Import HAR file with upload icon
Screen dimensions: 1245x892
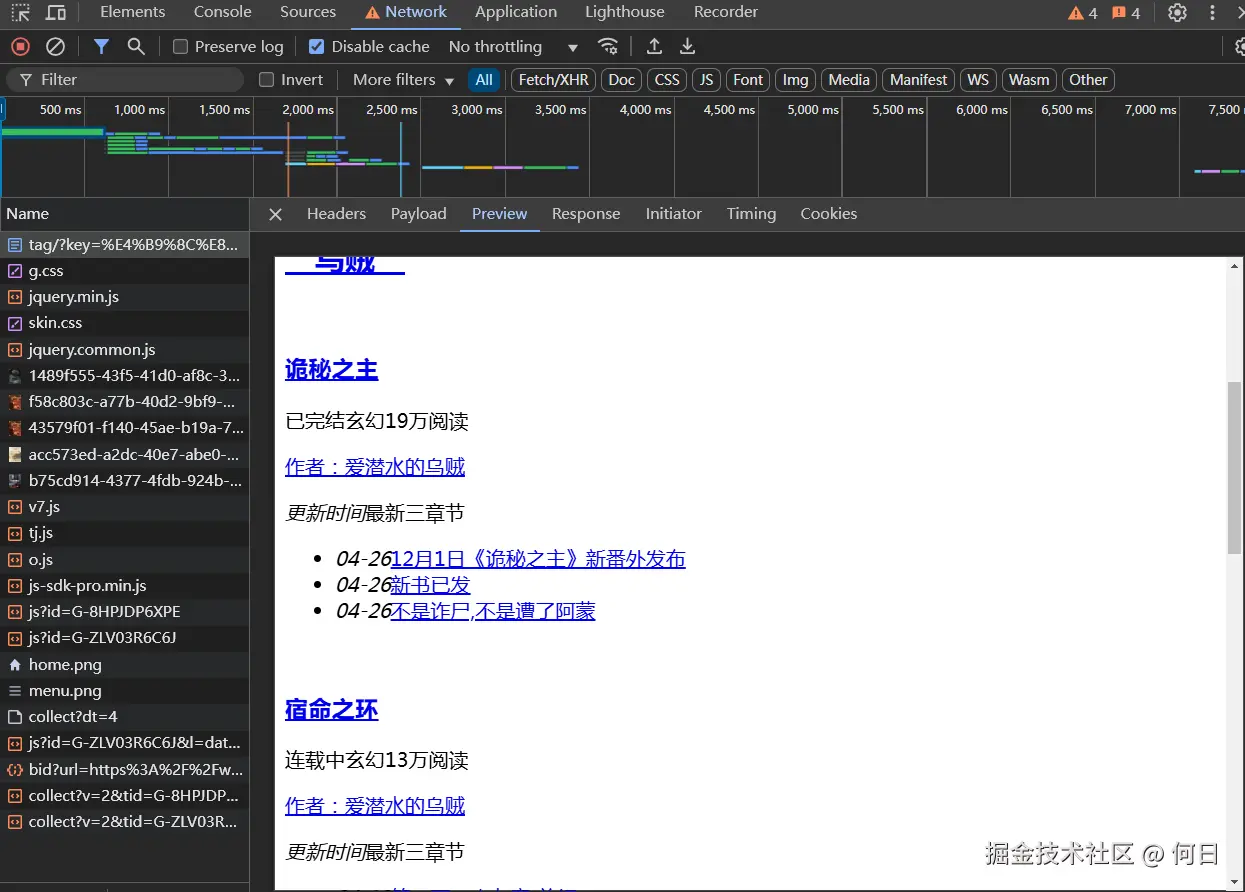654,47
